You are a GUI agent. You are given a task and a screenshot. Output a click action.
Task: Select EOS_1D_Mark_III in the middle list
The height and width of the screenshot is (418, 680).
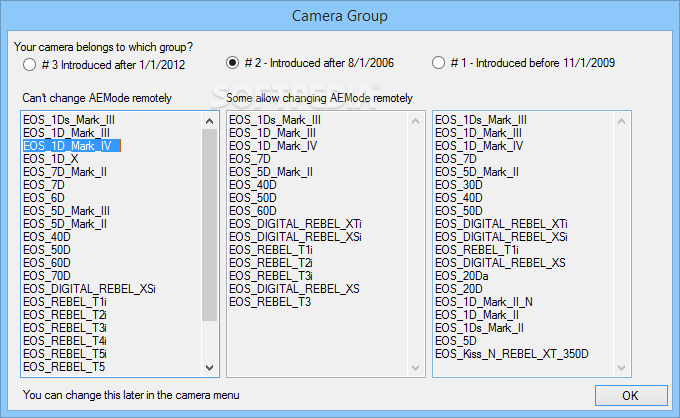[272, 133]
